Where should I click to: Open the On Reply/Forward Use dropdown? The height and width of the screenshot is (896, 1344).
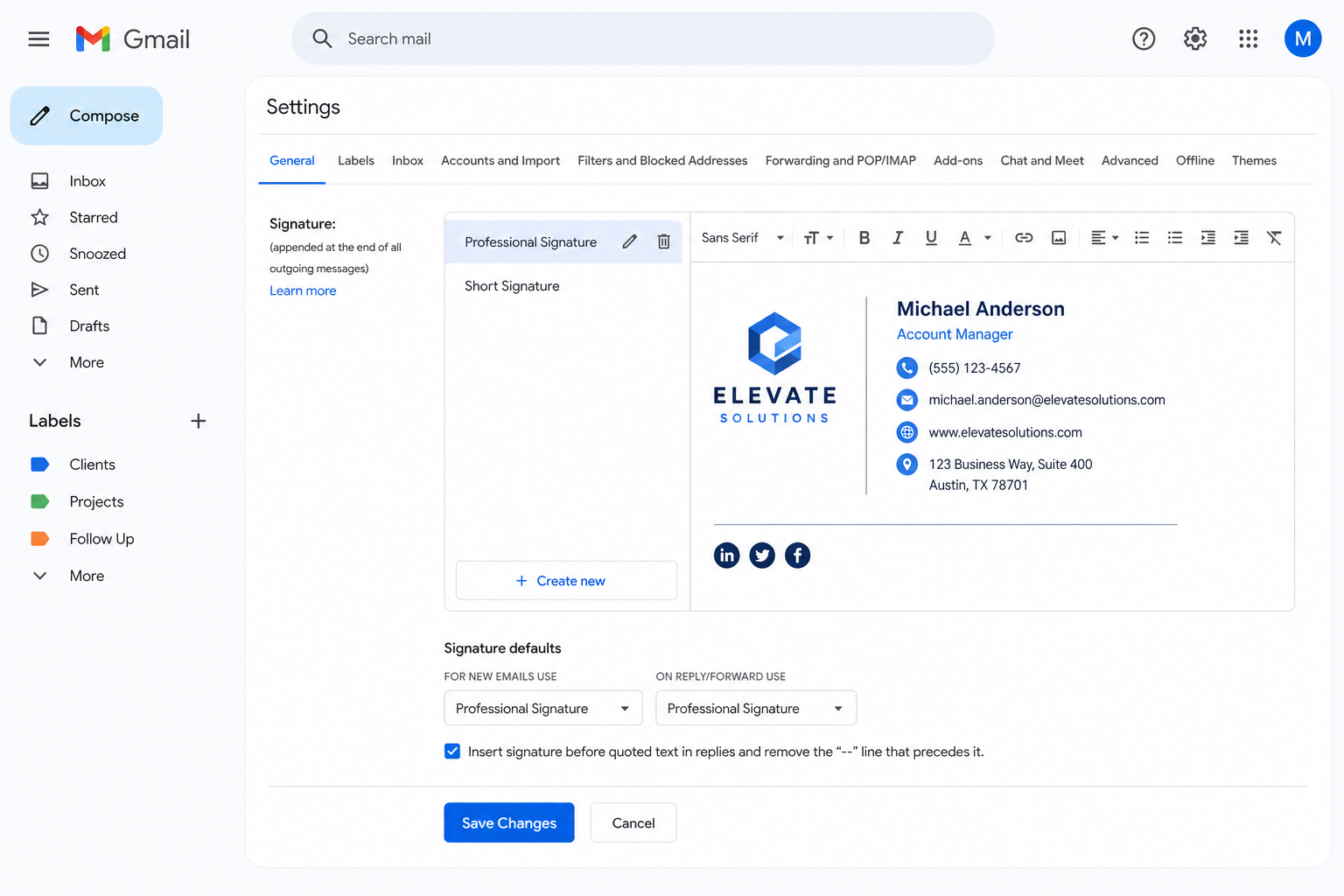coord(756,708)
